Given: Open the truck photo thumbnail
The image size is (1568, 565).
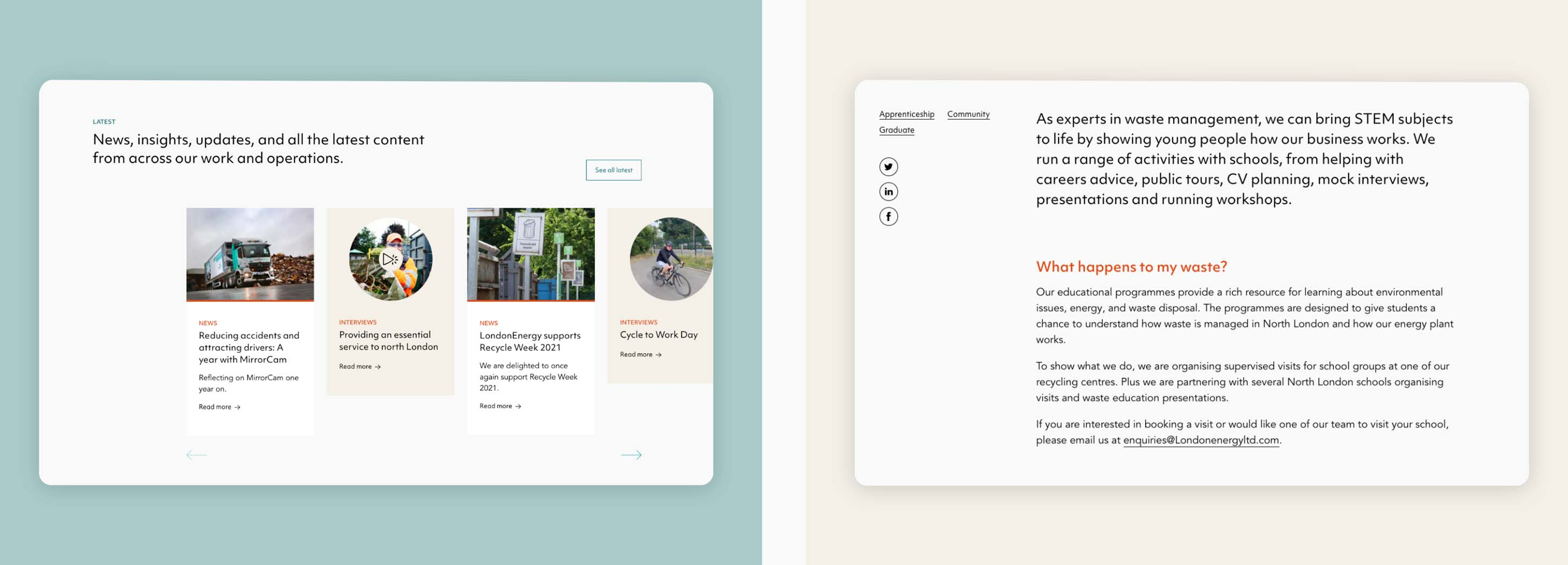Looking at the screenshot, I should 250,255.
